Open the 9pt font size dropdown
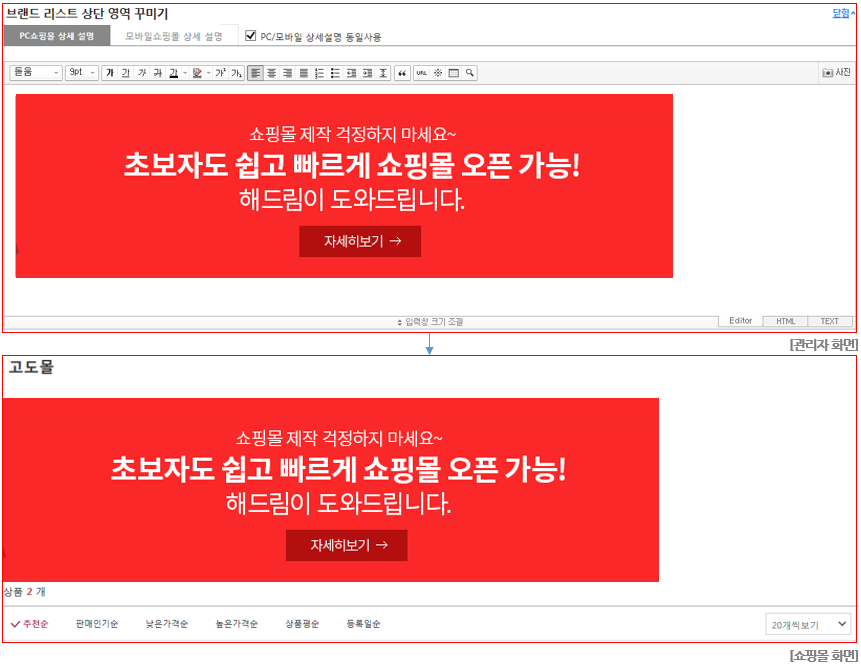 [x=82, y=72]
